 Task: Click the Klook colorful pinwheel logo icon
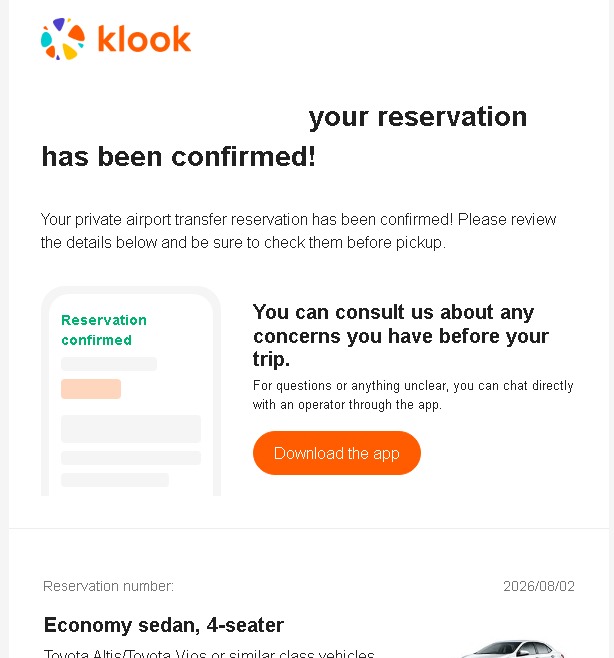pos(63,39)
